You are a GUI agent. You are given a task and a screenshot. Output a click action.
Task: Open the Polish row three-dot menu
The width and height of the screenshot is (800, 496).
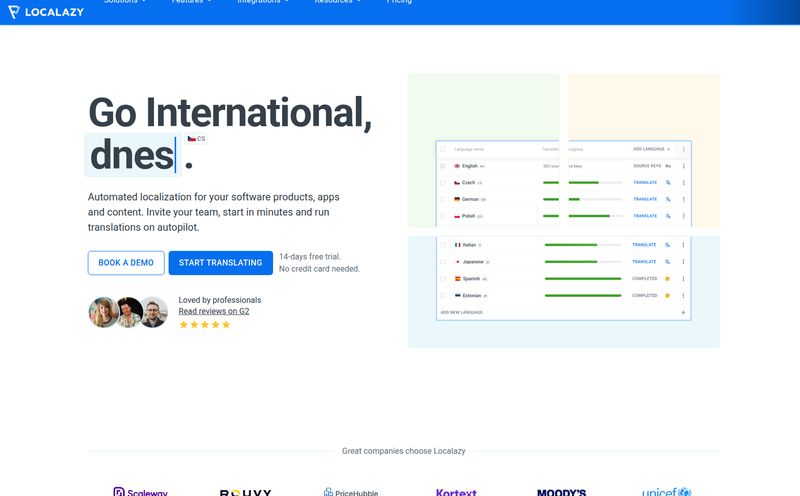684,216
